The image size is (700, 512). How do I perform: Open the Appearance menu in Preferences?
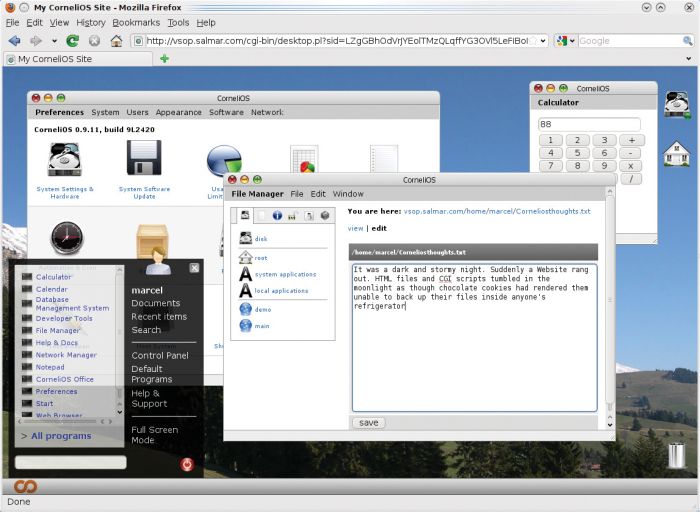pos(178,112)
